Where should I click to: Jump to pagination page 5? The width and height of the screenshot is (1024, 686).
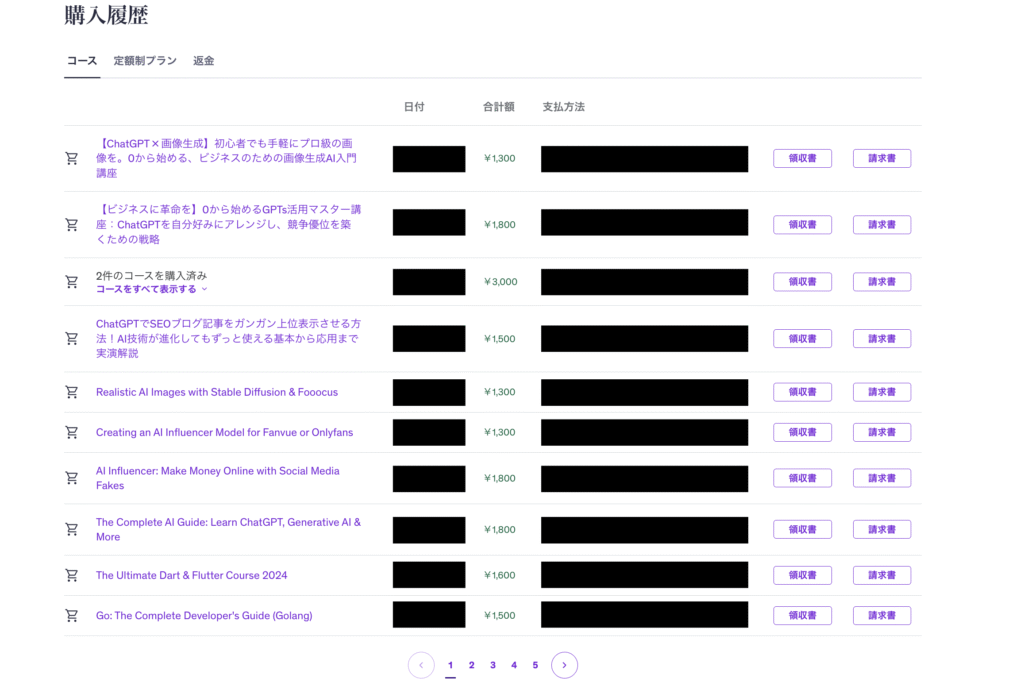[x=536, y=665]
